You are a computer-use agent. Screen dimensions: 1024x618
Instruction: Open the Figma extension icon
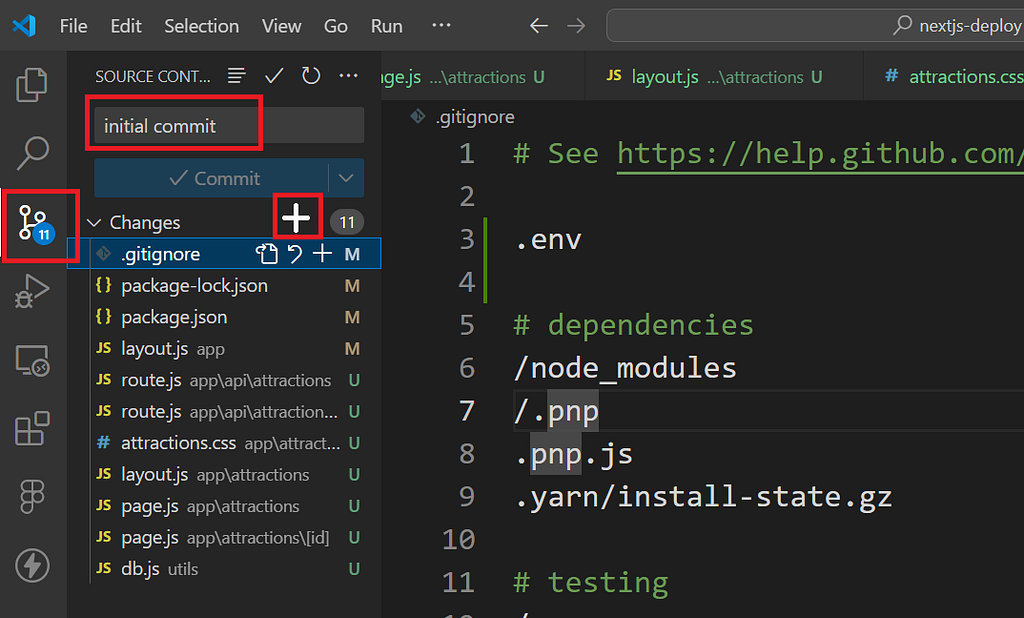coord(31,497)
